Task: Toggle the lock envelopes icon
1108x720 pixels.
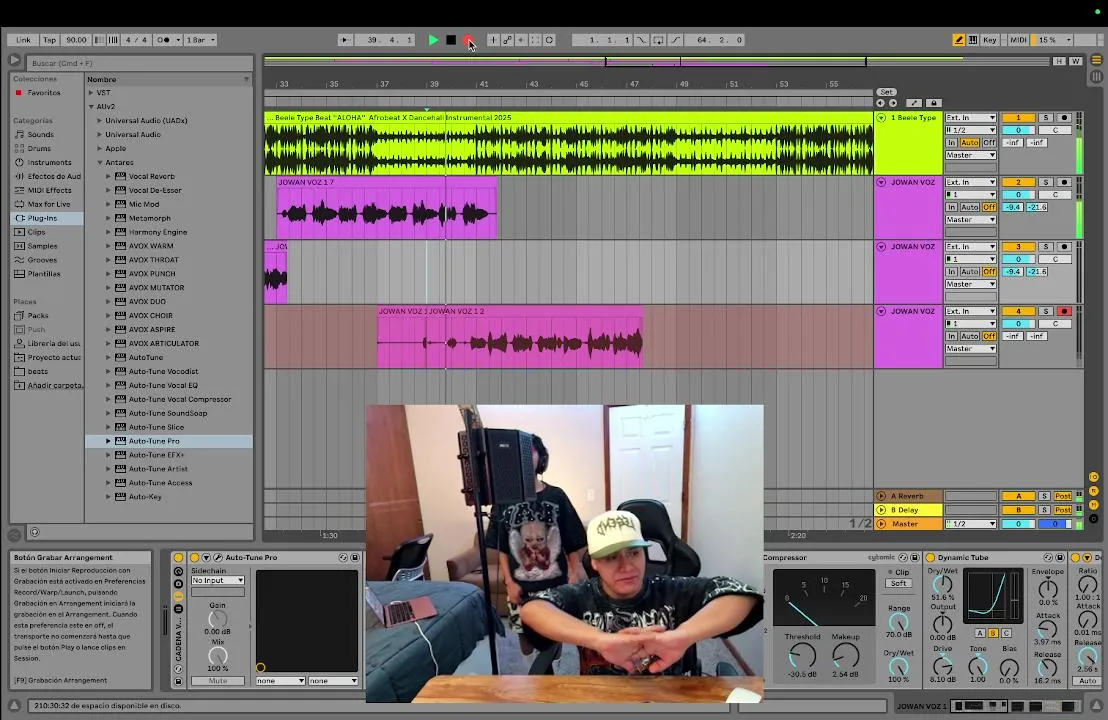Action: click(933, 103)
